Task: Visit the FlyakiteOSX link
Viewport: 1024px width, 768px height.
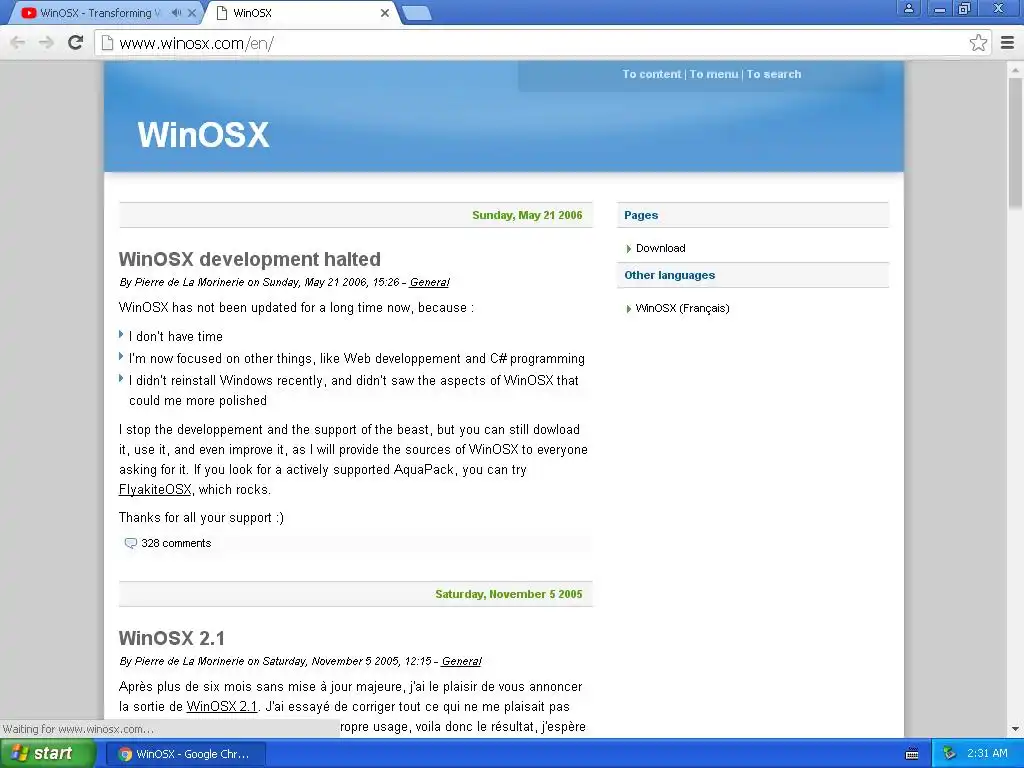Action: tap(155, 489)
